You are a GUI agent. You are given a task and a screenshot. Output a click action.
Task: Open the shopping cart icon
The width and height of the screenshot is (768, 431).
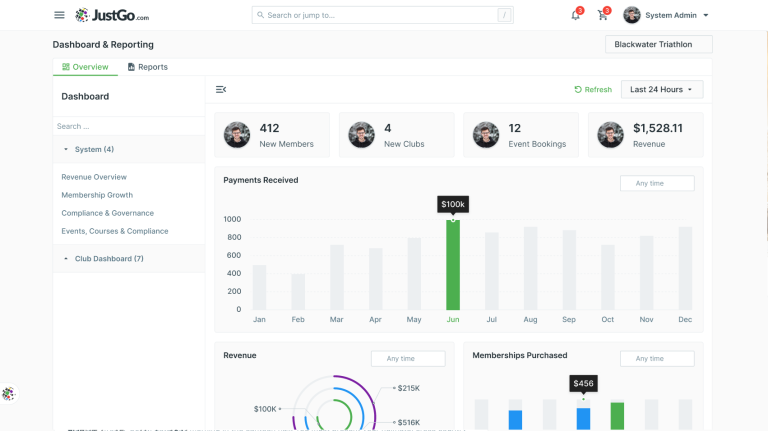602,15
